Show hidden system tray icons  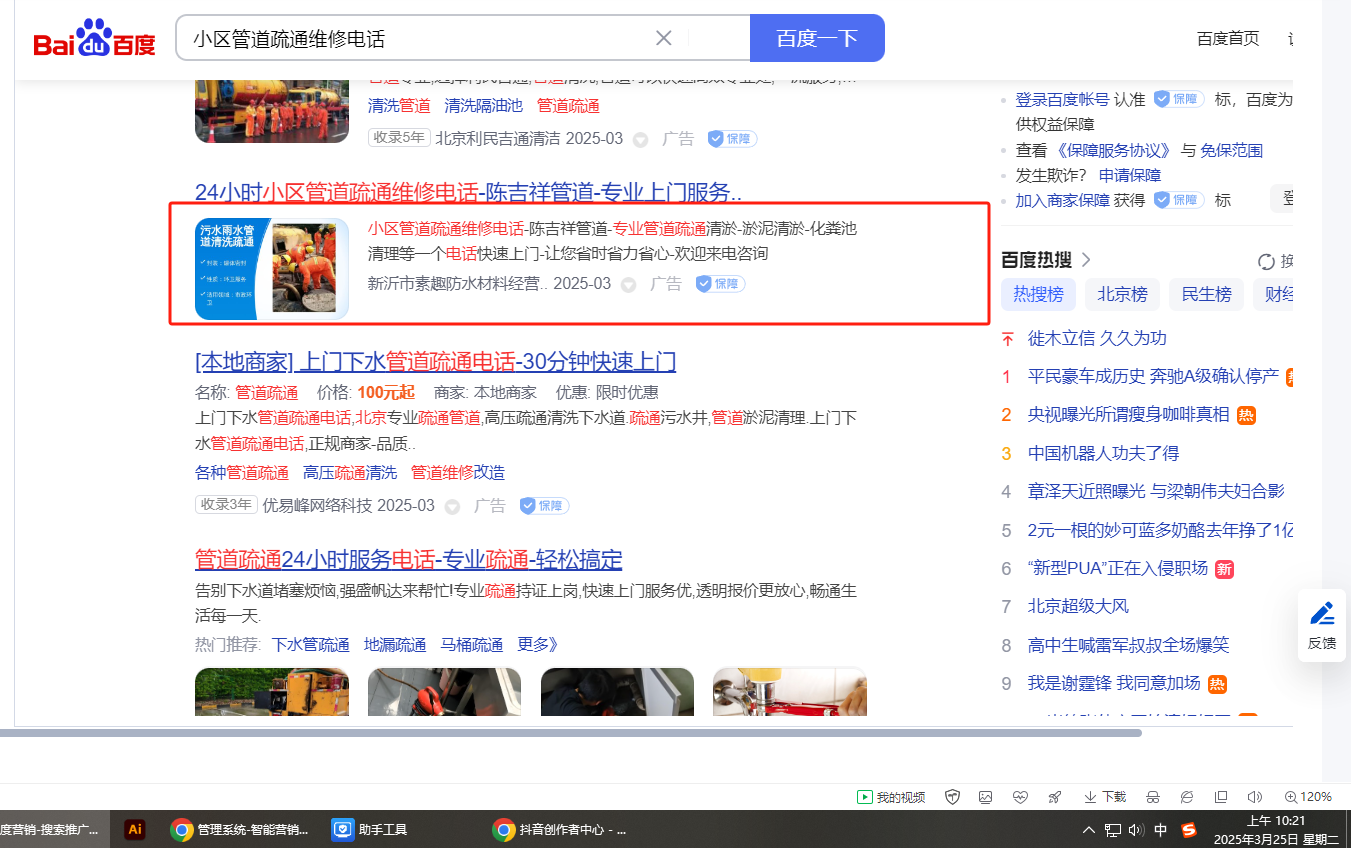(1089, 830)
